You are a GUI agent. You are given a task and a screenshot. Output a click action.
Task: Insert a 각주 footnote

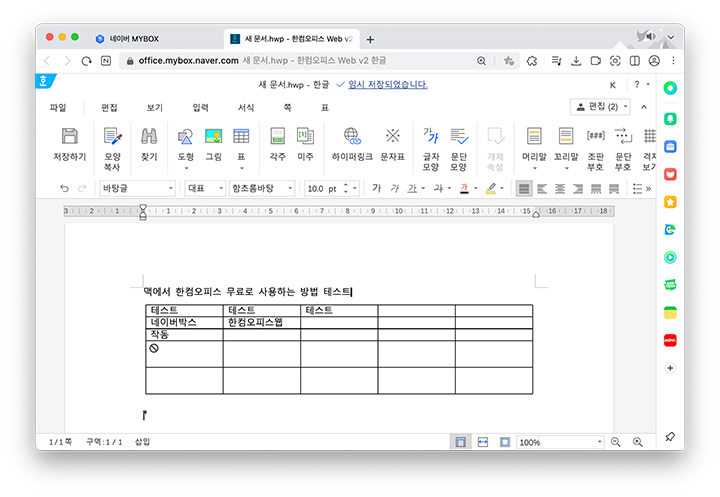(x=277, y=144)
